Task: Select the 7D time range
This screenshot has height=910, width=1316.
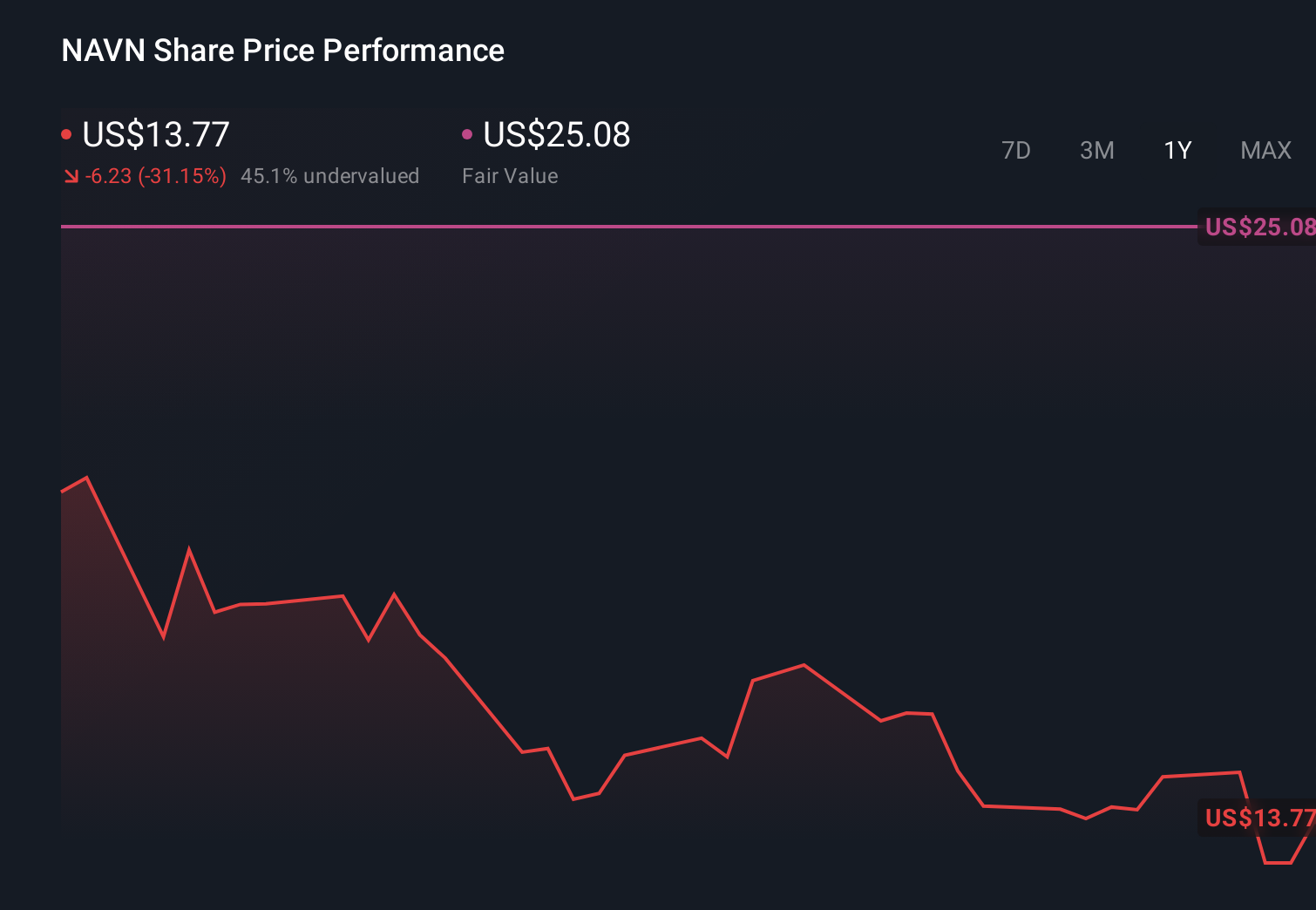Action: 1016,150
